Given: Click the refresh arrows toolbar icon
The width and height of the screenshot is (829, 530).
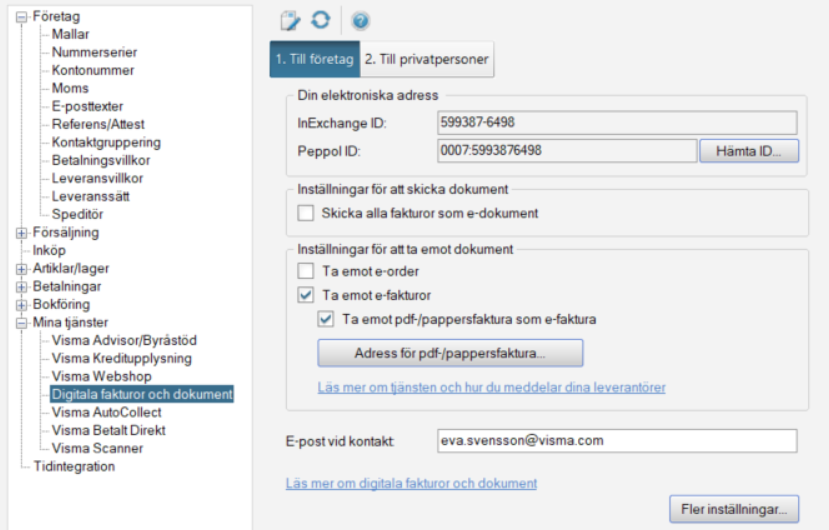Looking at the screenshot, I should pyautogui.click(x=321, y=20).
